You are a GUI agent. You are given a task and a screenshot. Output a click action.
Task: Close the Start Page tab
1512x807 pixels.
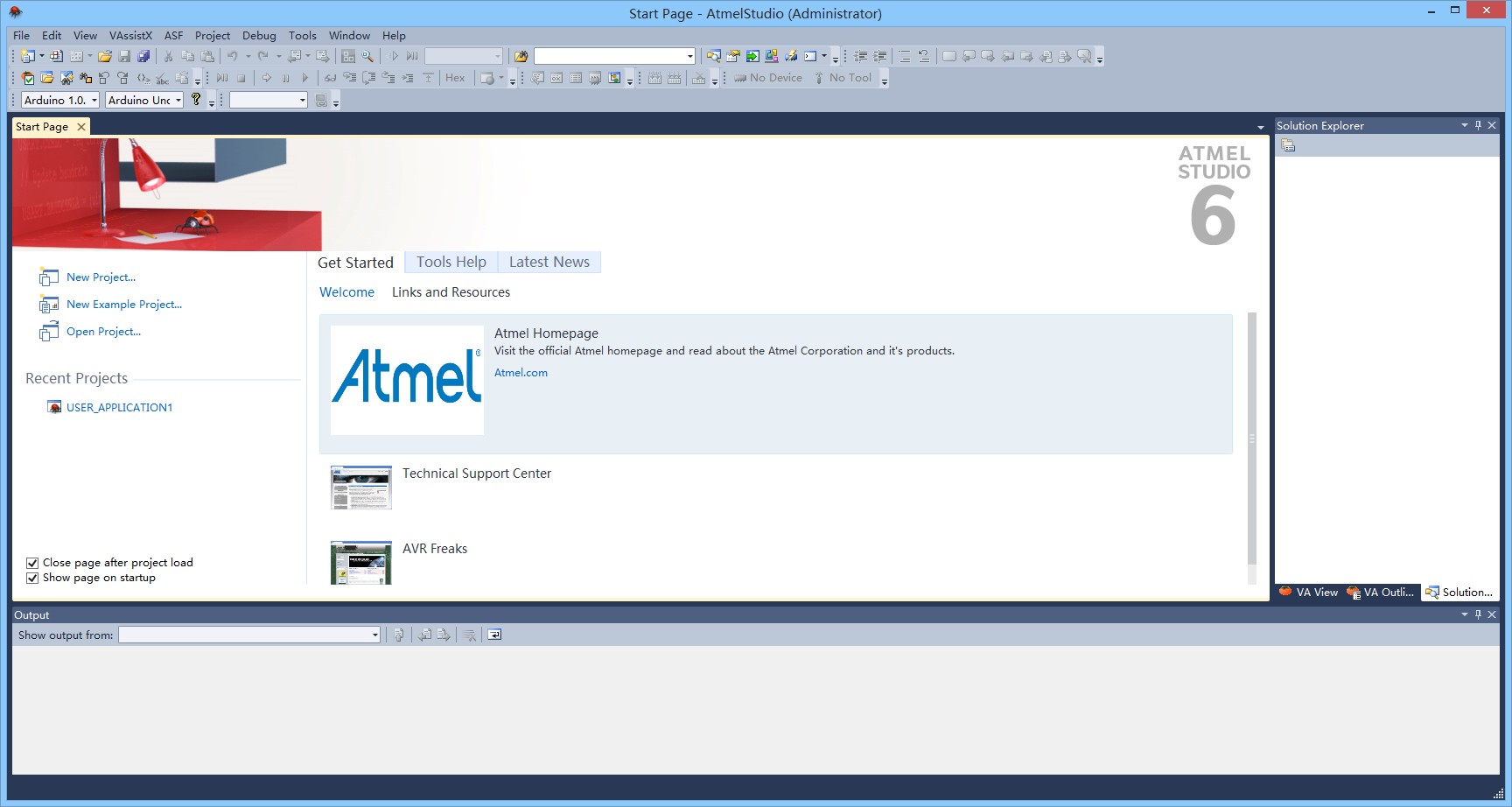click(81, 127)
